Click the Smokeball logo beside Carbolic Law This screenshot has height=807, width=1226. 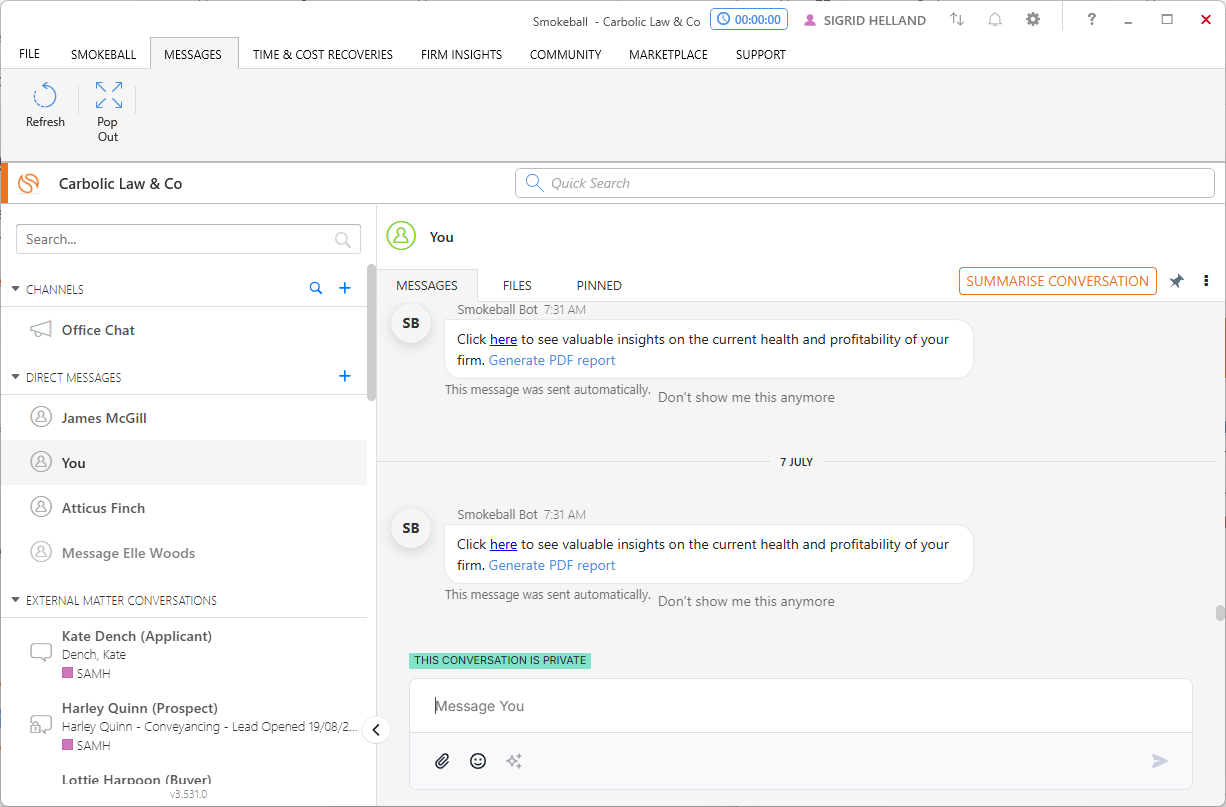point(29,184)
